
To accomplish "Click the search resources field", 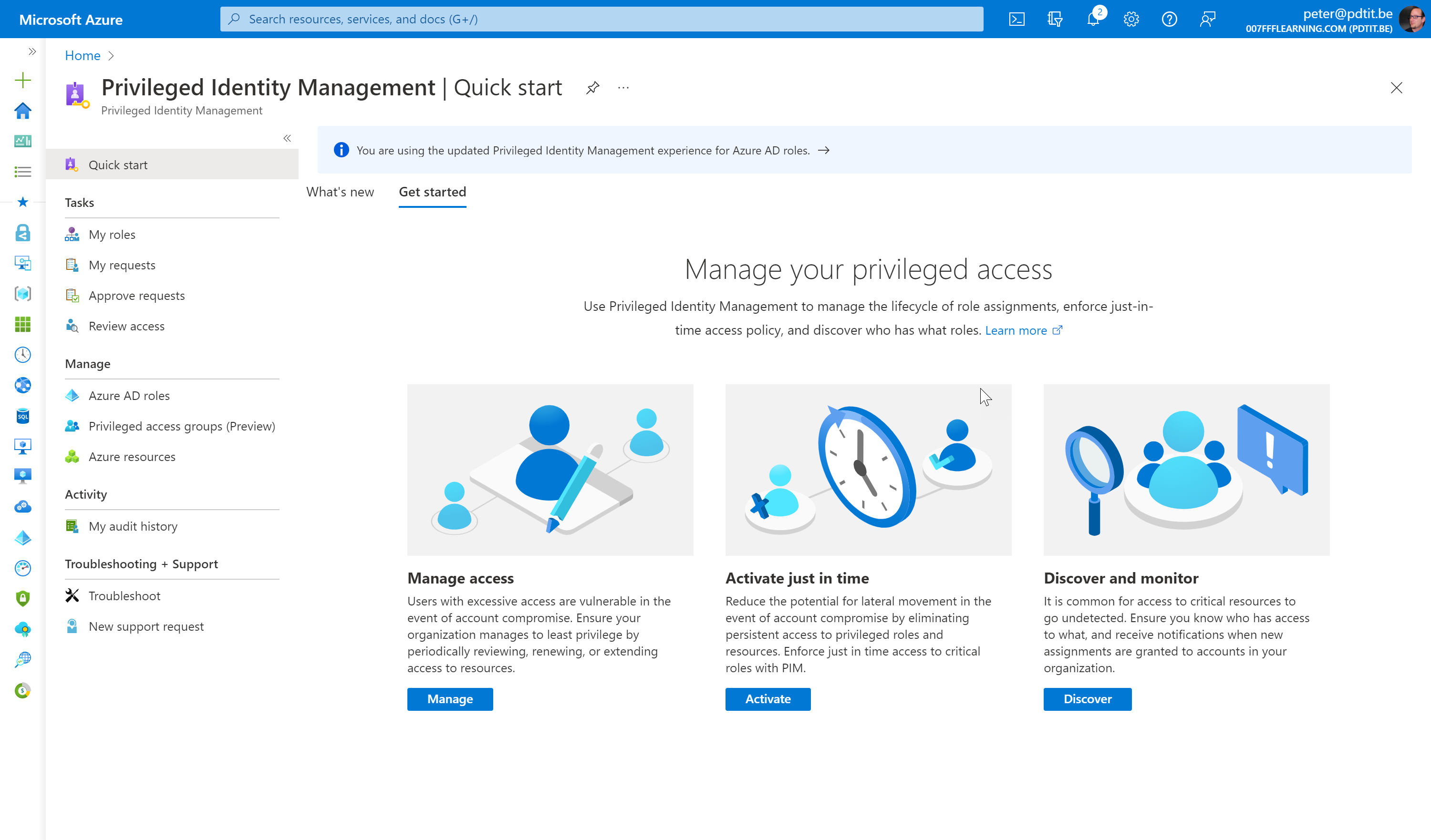I will click(602, 19).
